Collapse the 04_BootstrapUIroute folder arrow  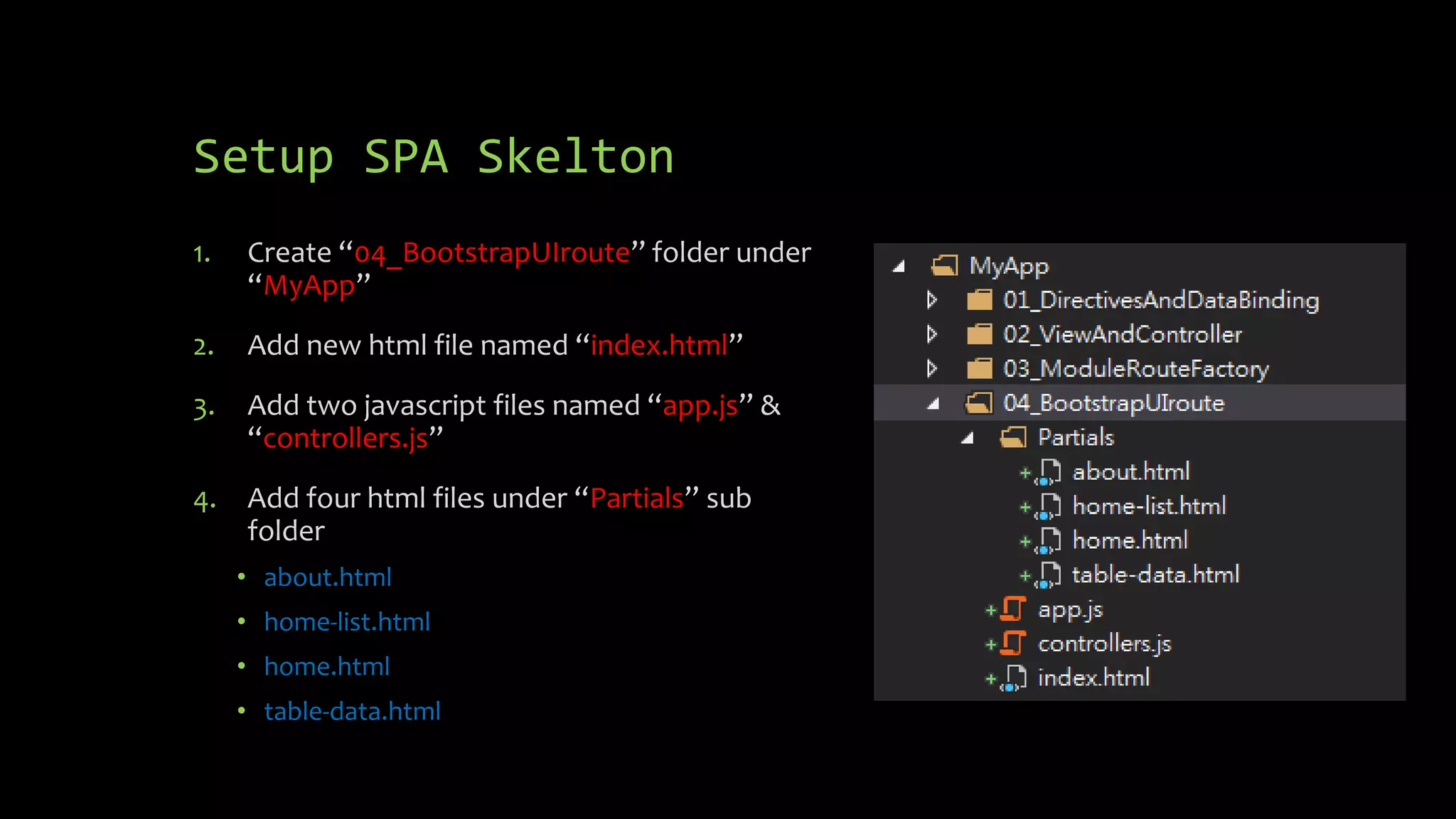[x=934, y=404]
